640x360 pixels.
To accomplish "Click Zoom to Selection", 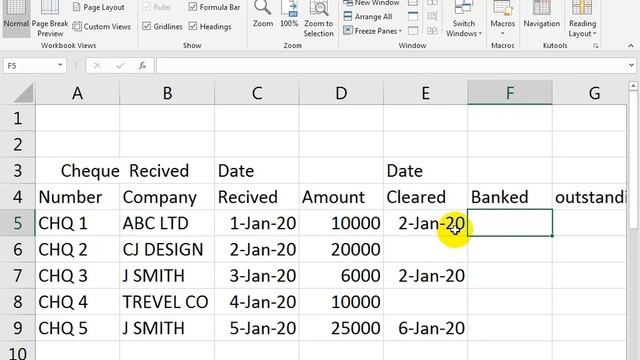I will click(x=318, y=18).
